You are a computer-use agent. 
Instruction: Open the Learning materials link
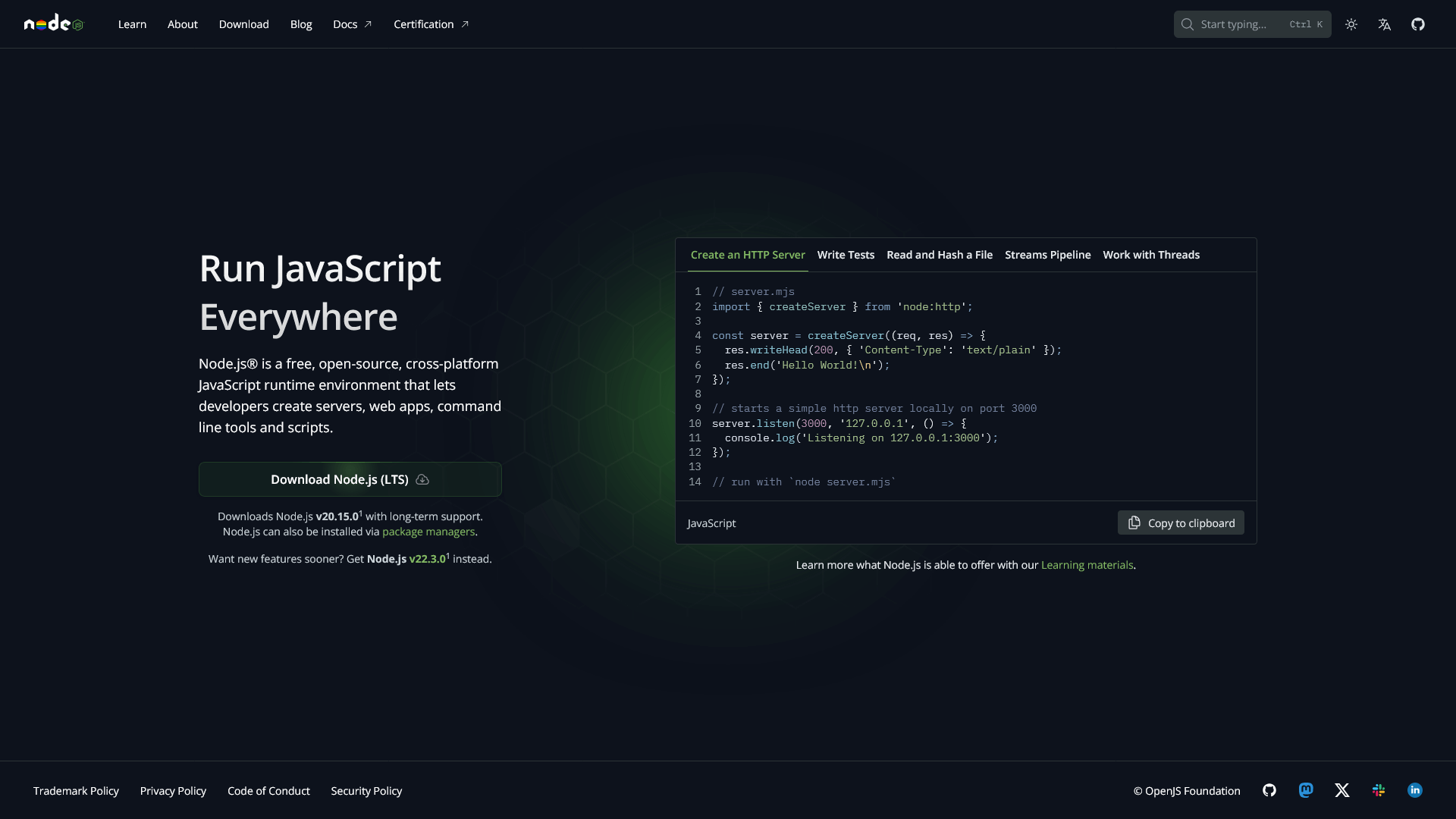(1087, 565)
